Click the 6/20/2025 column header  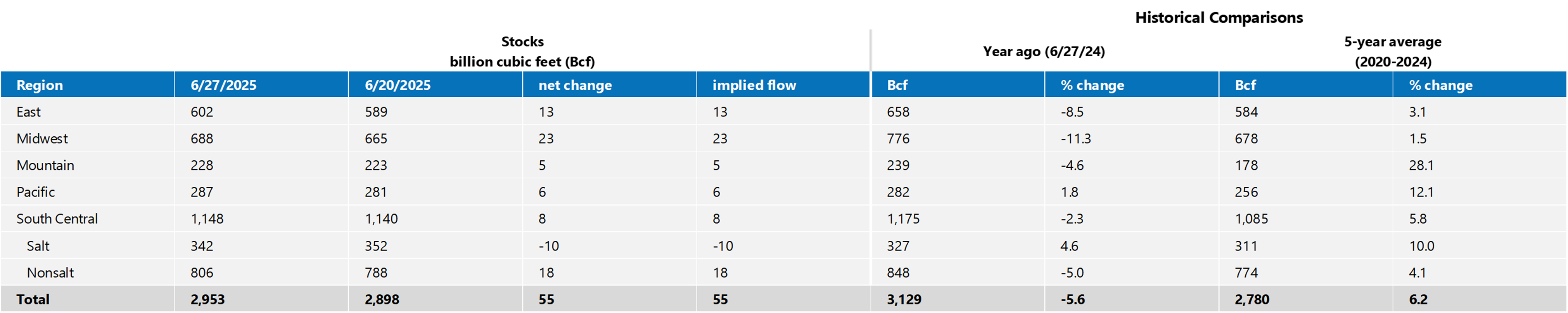[x=398, y=85]
